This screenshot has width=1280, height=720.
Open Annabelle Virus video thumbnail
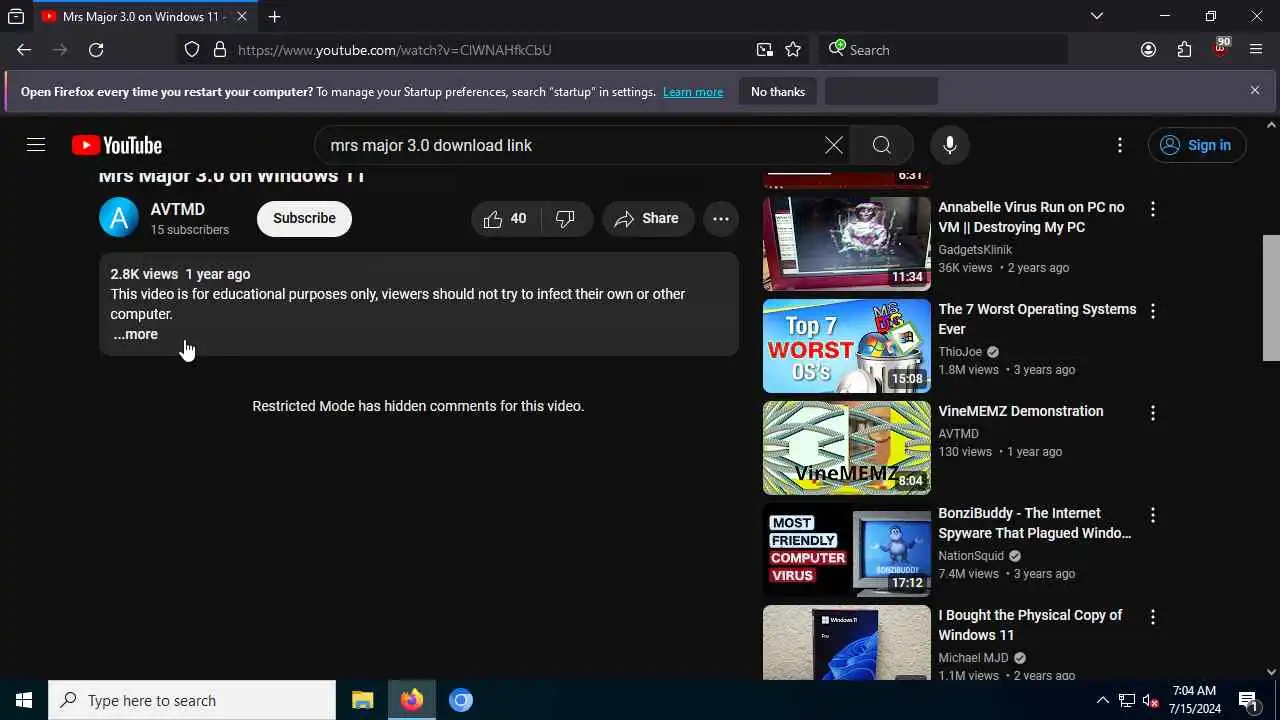(846, 243)
